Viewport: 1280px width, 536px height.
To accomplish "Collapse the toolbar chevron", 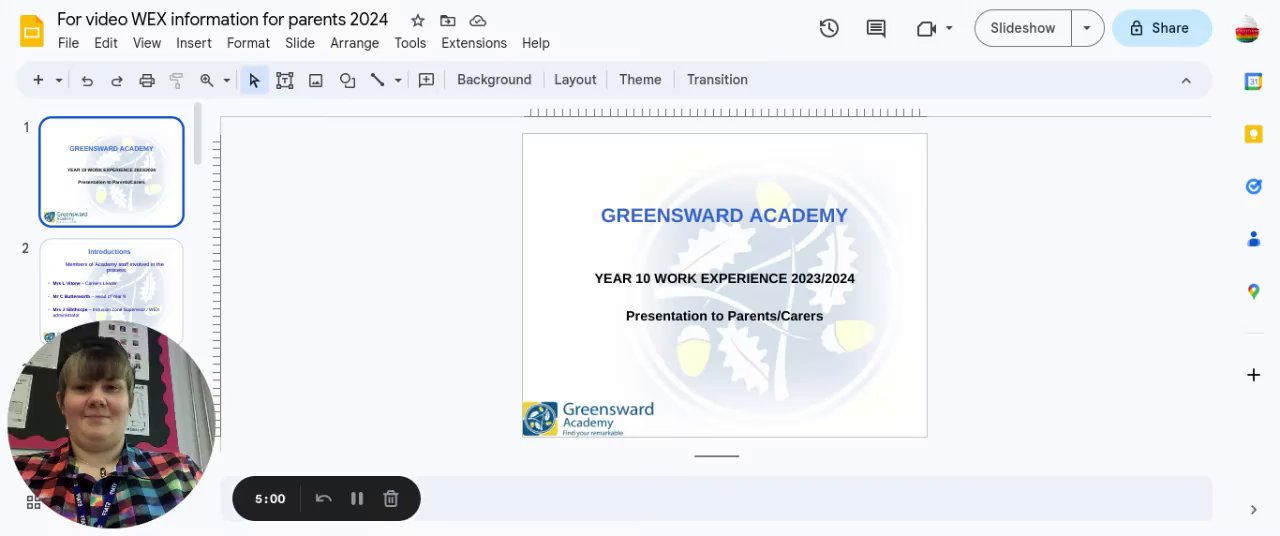I will (x=1186, y=80).
